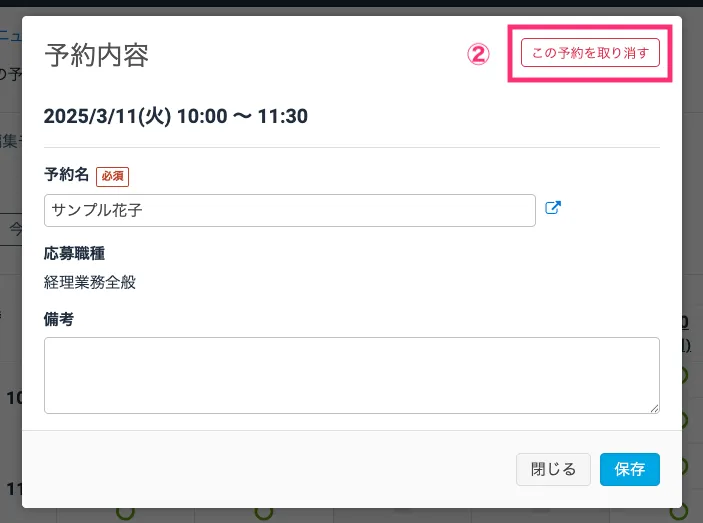
Task: Select the green circle slot at bottom-left
Action: (125, 511)
